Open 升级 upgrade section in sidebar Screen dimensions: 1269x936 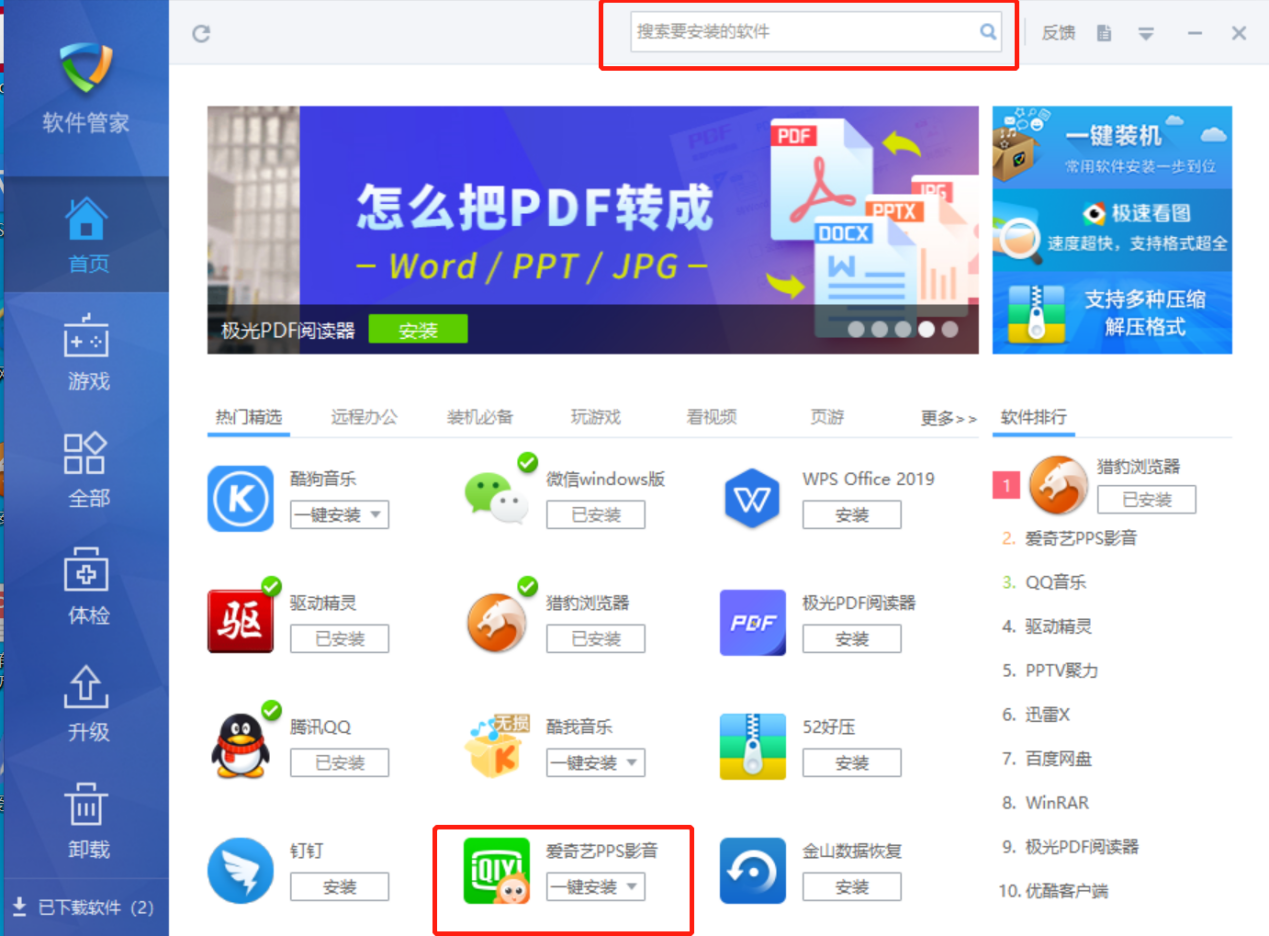tap(86, 703)
